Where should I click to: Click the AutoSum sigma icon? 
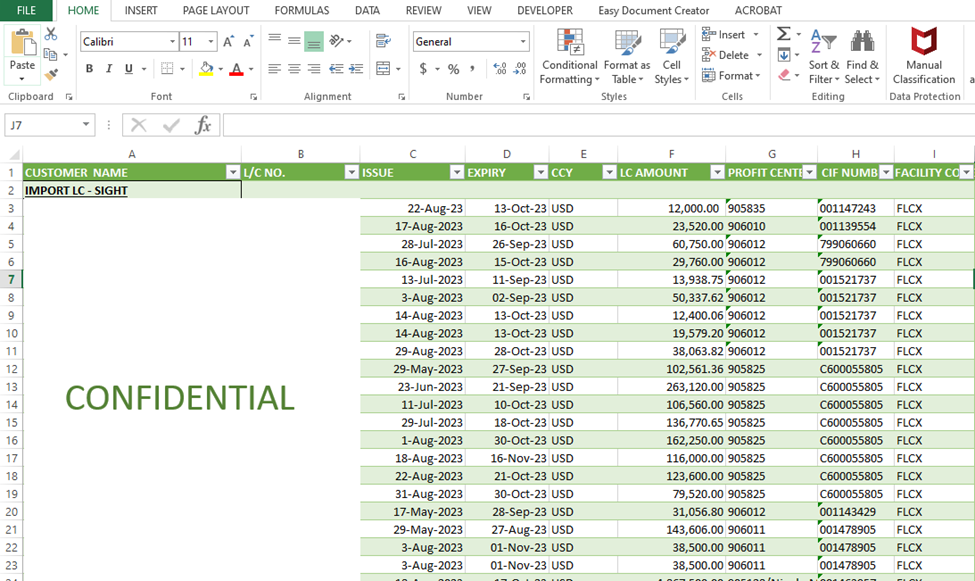pyautogui.click(x=783, y=35)
